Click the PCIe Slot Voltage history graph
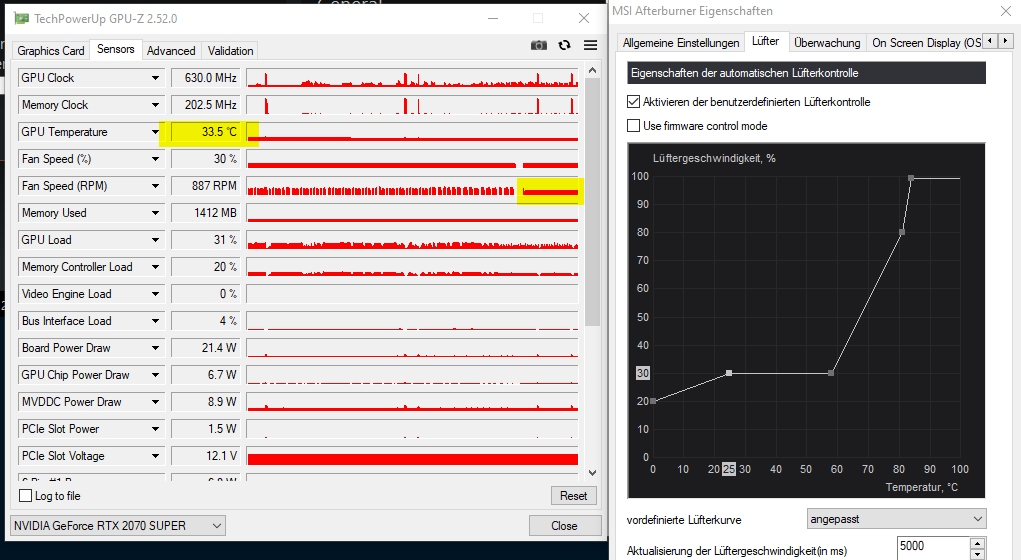The image size is (1021, 560). [412, 456]
